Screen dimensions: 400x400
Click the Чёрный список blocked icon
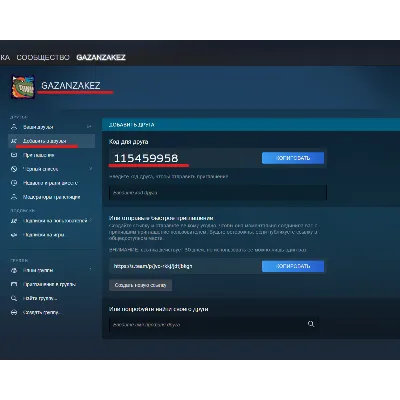(14, 169)
